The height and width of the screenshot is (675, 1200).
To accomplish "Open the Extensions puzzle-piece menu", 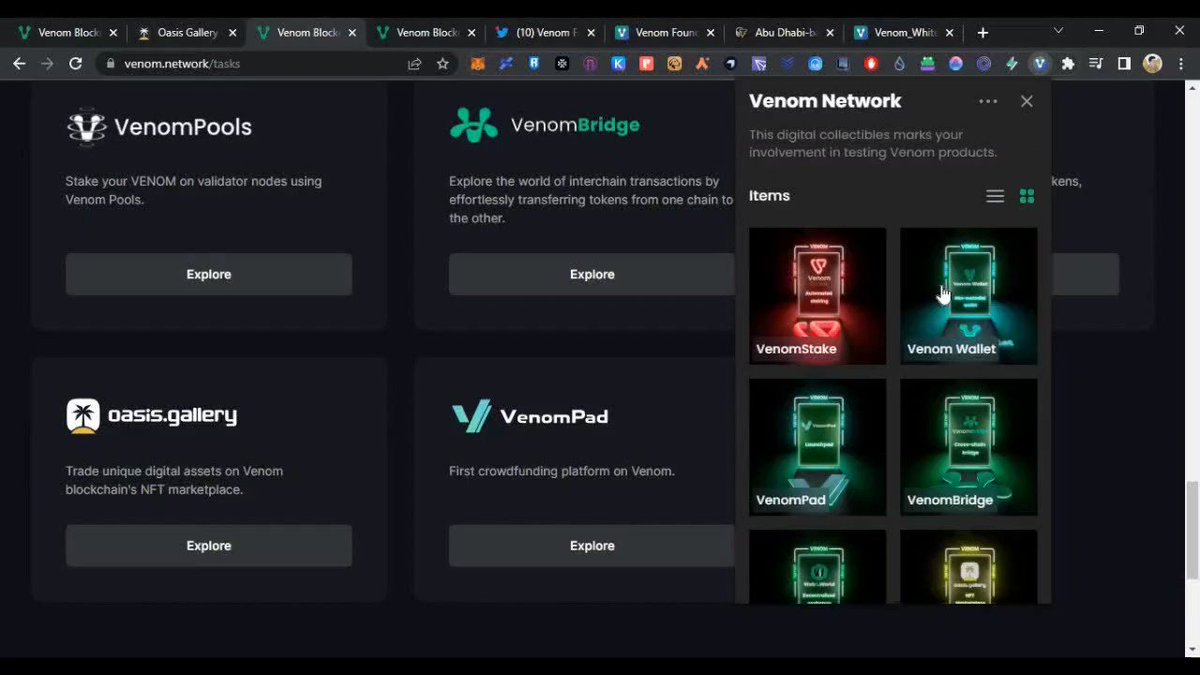I will click(x=1068, y=63).
